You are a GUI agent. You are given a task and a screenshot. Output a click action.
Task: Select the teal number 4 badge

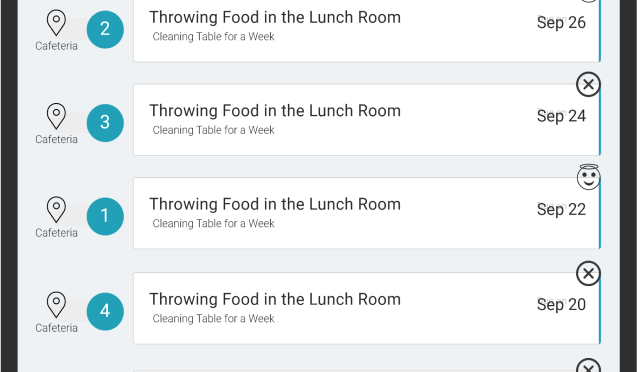pyautogui.click(x=105, y=311)
